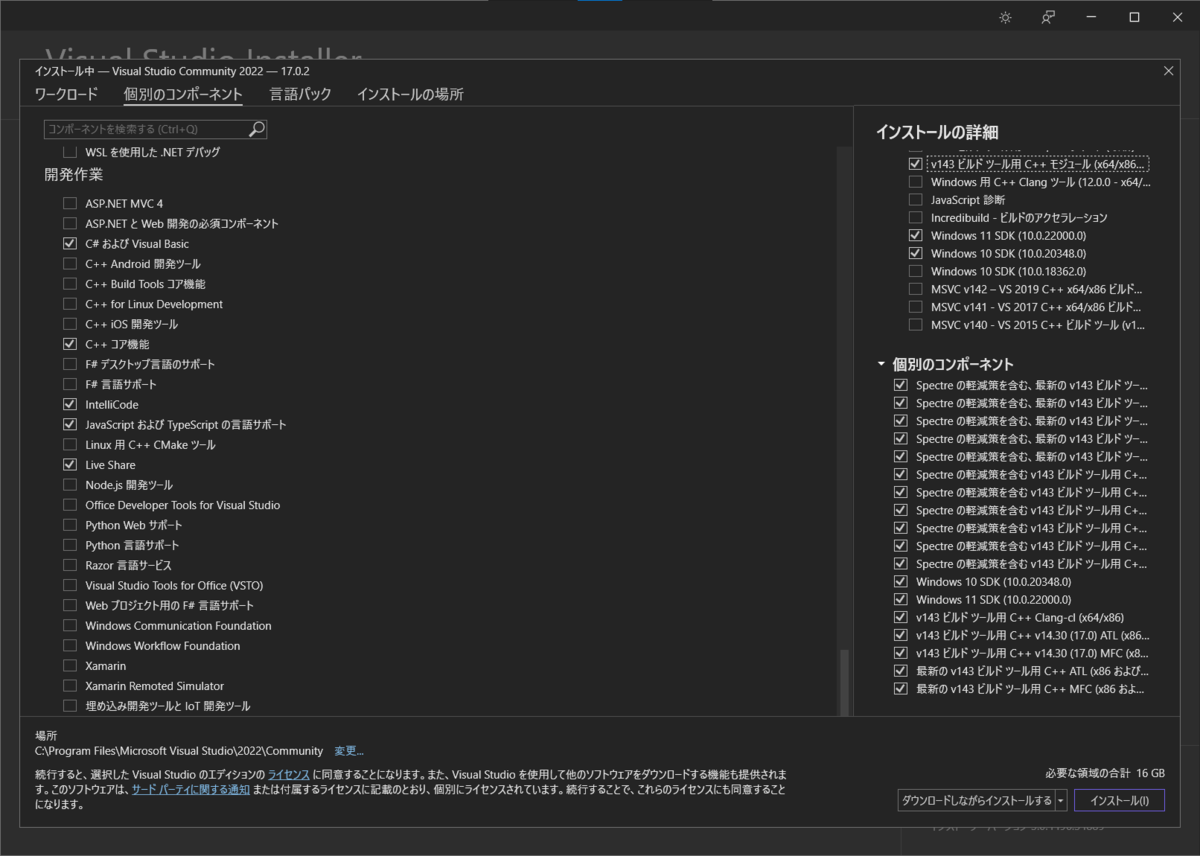Screen dimensions: 1200x856
Task: Click the component list vertical scrollbar thumb
Action: [844, 681]
